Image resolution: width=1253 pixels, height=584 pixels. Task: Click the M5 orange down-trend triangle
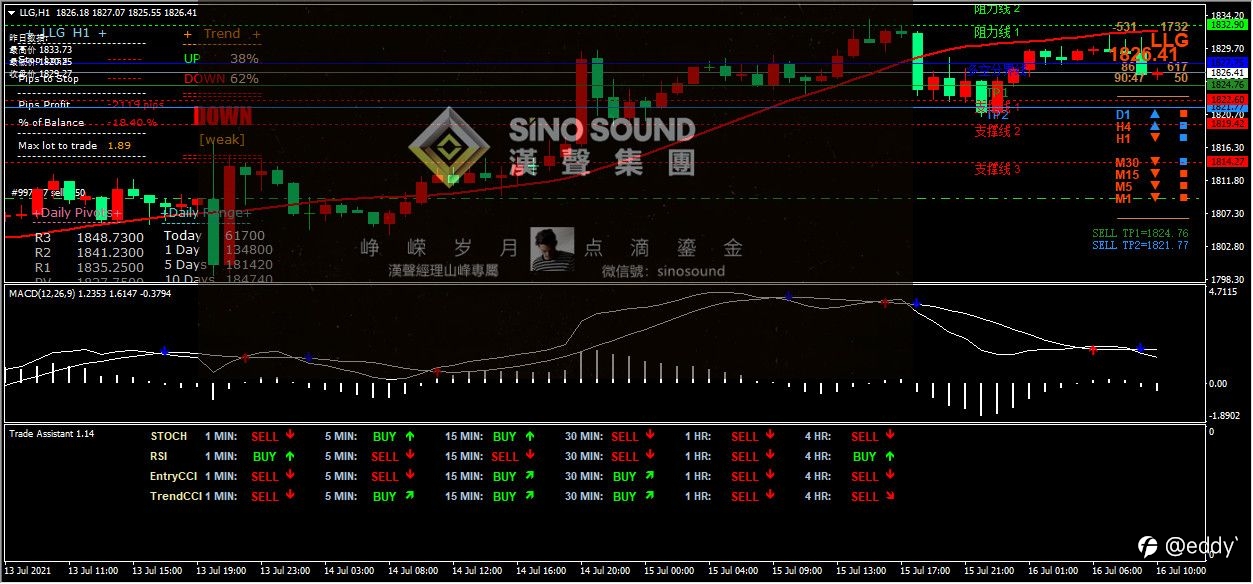click(1155, 187)
